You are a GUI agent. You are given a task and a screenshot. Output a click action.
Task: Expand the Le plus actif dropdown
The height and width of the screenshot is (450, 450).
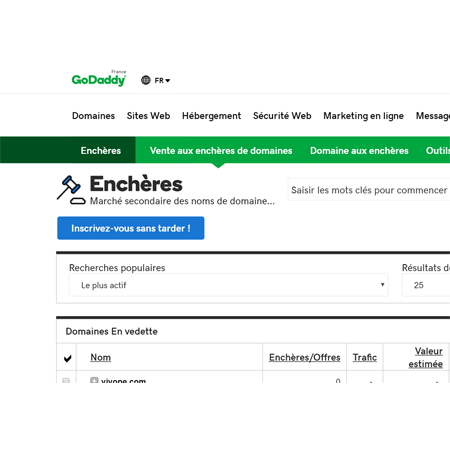coord(229,285)
